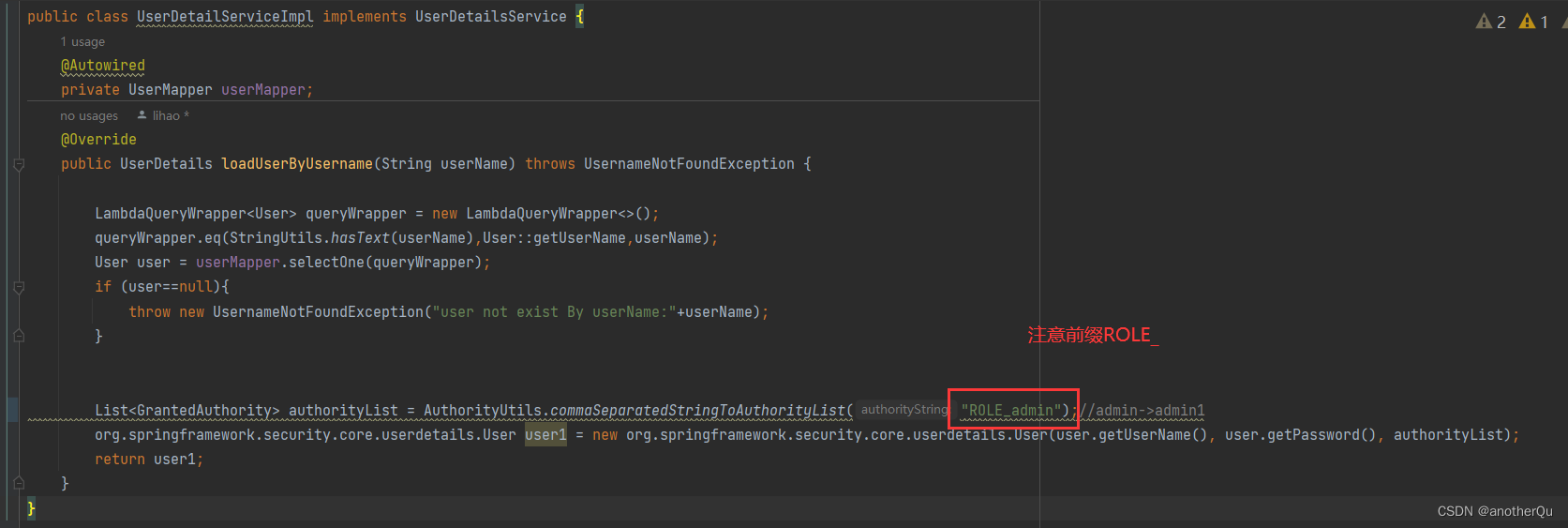Click UsernameNotFoundException in the throws clause
Image resolution: width=1568 pixels, height=528 pixels.
689,164
